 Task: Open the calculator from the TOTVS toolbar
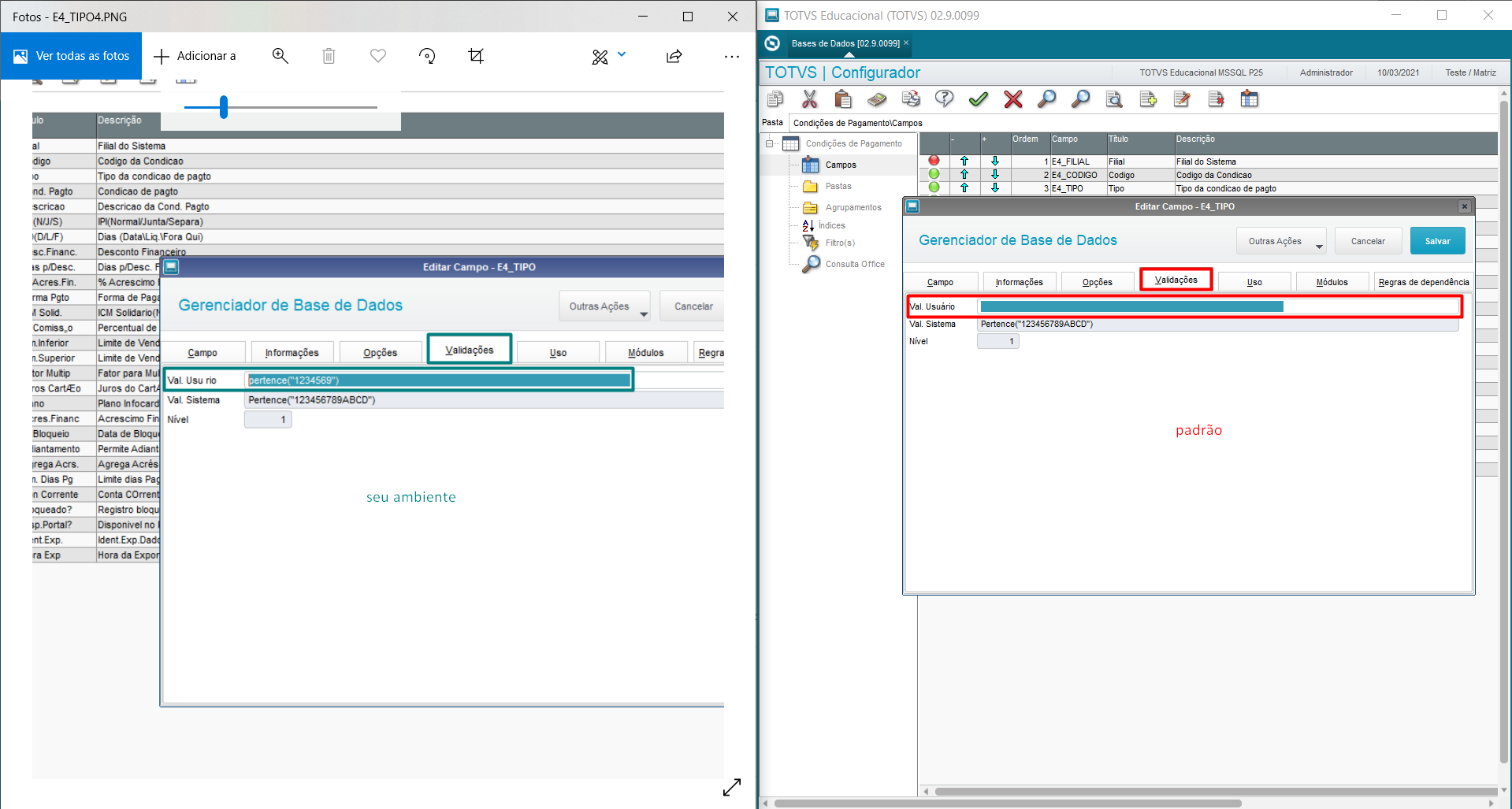coord(877,98)
